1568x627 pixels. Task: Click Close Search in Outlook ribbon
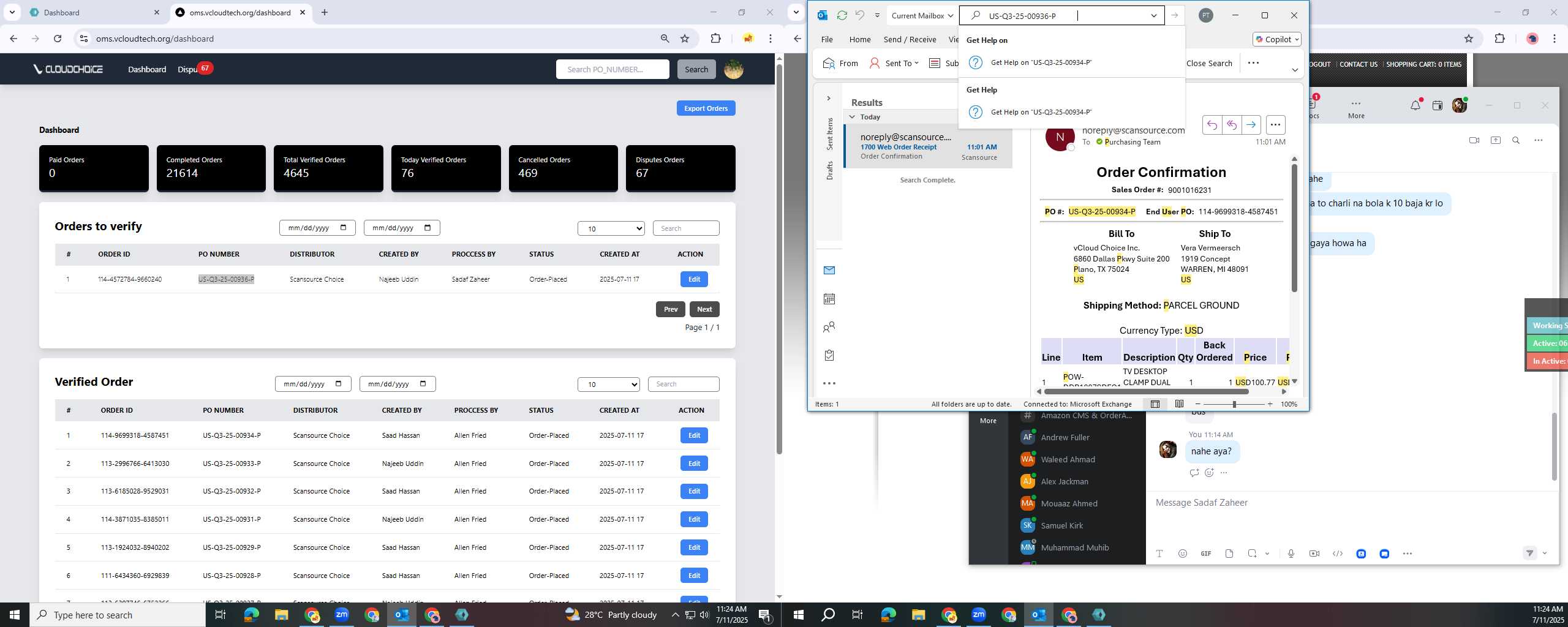(1208, 63)
